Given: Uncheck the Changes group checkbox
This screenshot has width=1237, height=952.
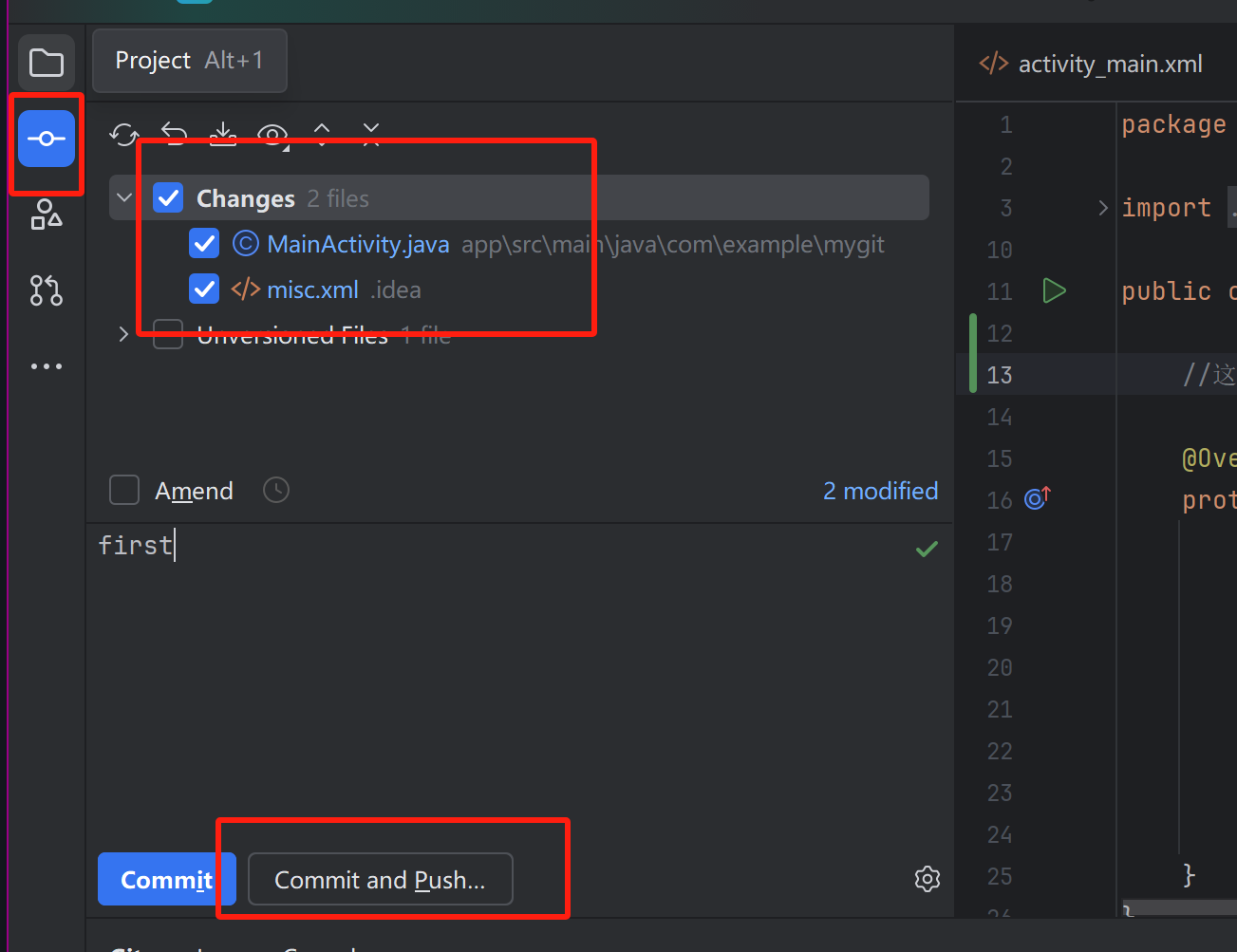Looking at the screenshot, I should click(x=168, y=197).
